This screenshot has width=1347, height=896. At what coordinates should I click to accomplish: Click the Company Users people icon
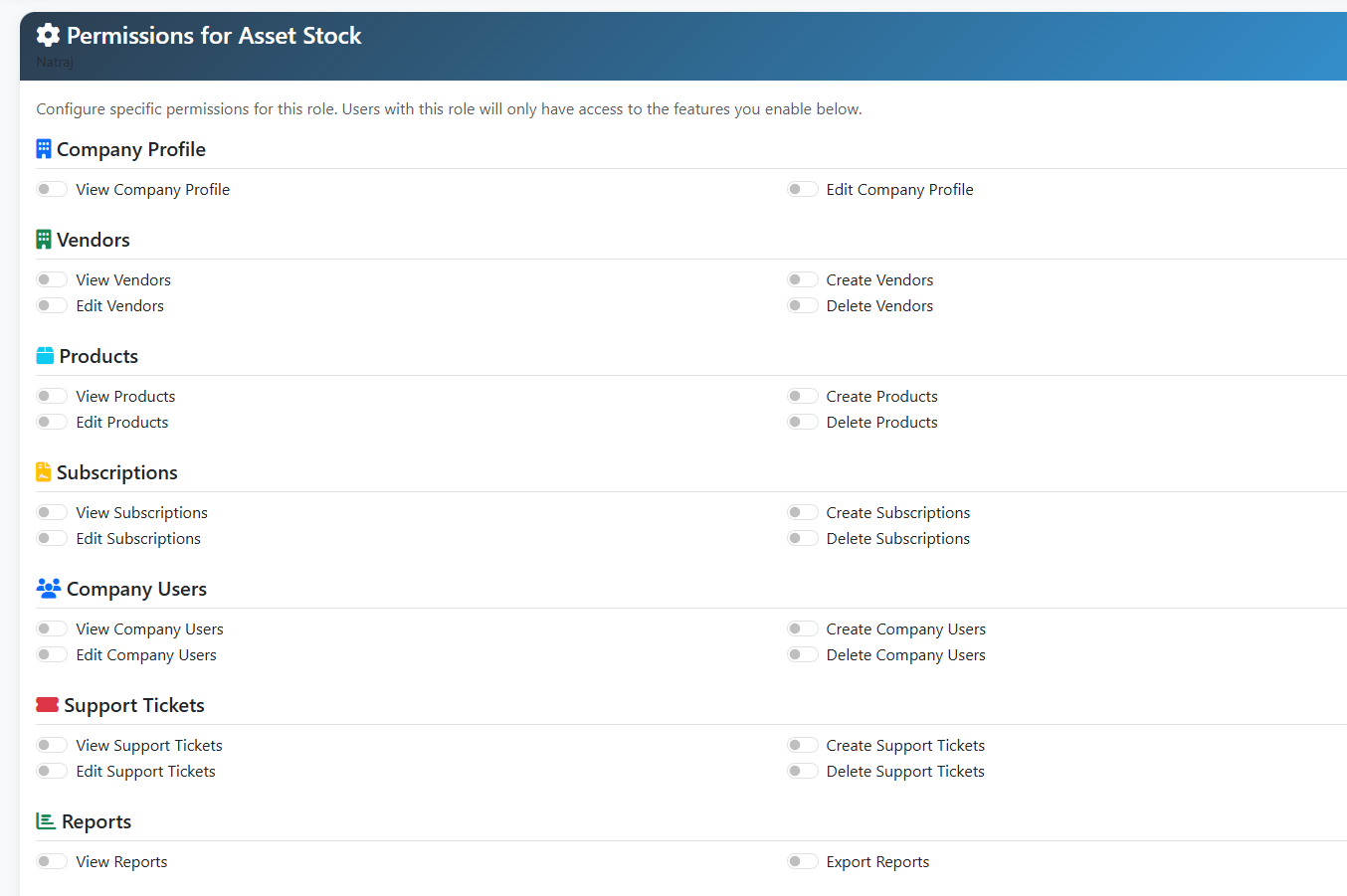coord(49,588)
